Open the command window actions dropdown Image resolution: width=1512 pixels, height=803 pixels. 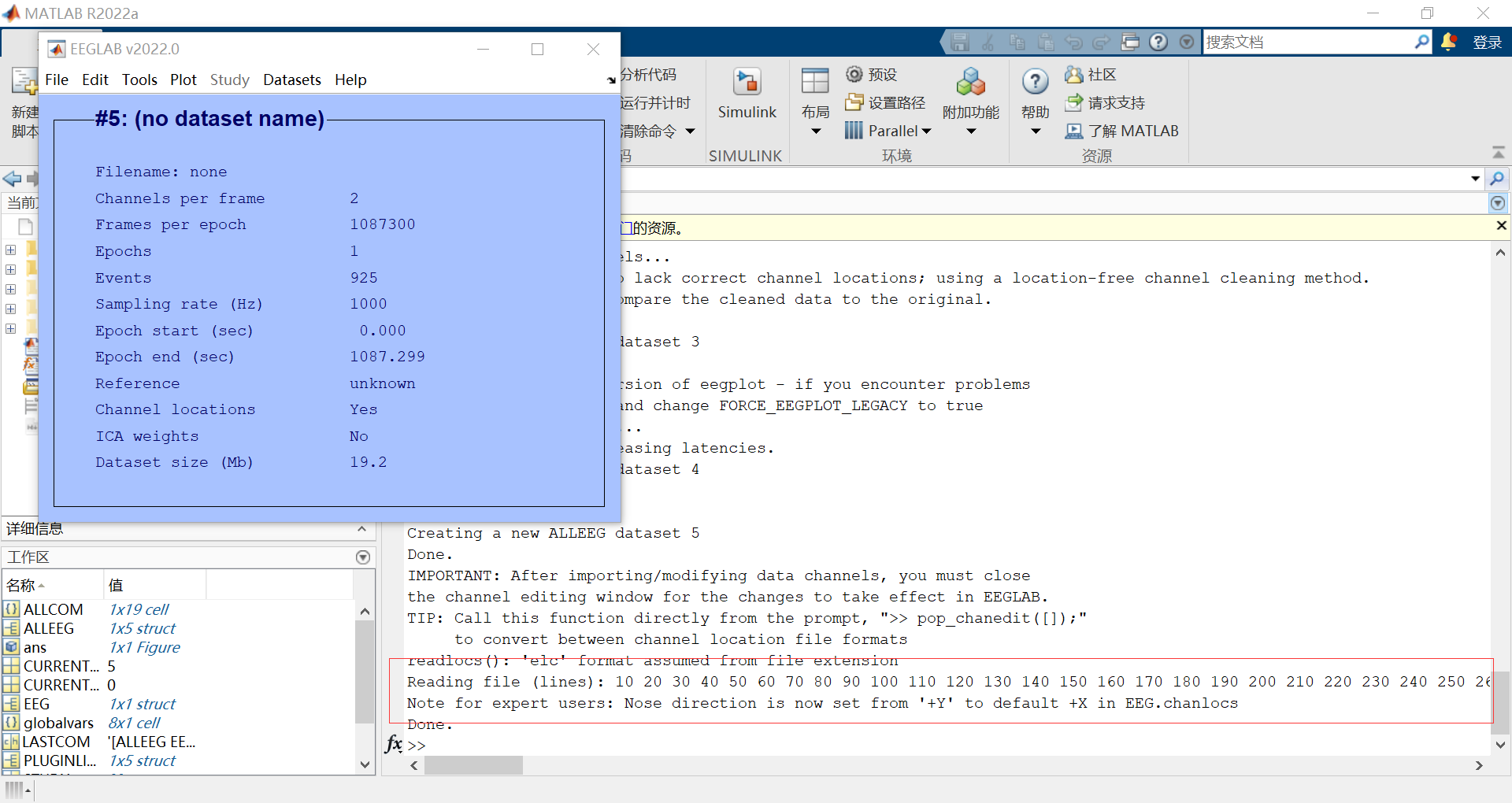tap(1498, 203)
